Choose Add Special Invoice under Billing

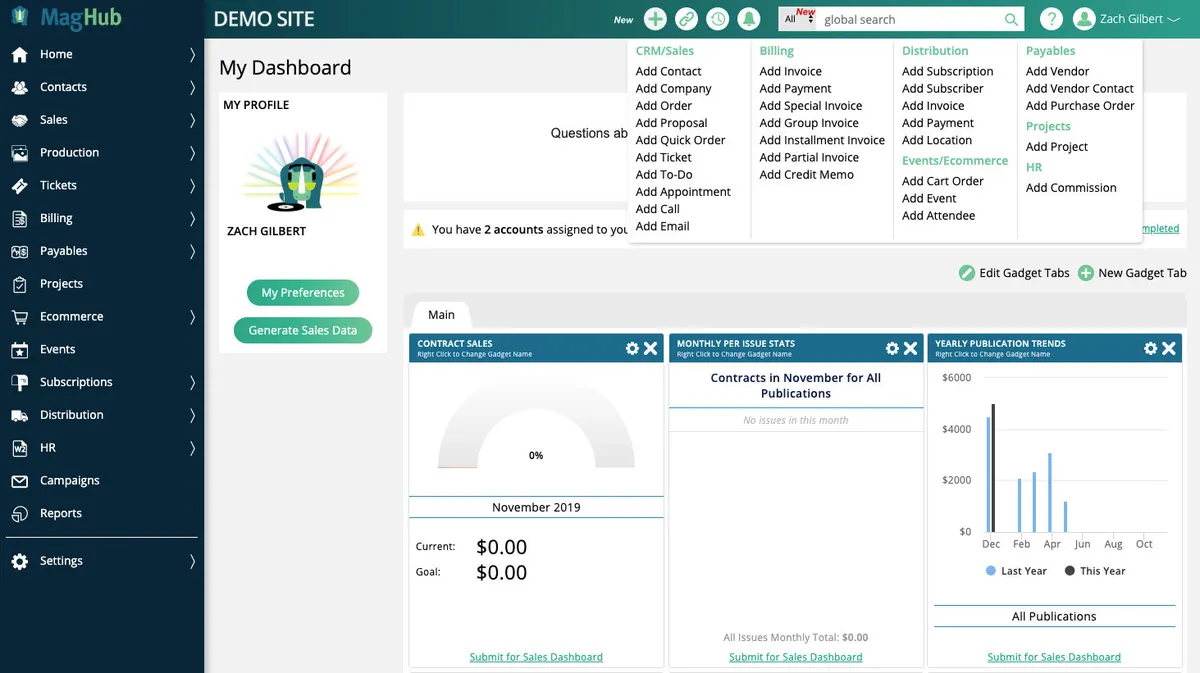click(810, 106)
